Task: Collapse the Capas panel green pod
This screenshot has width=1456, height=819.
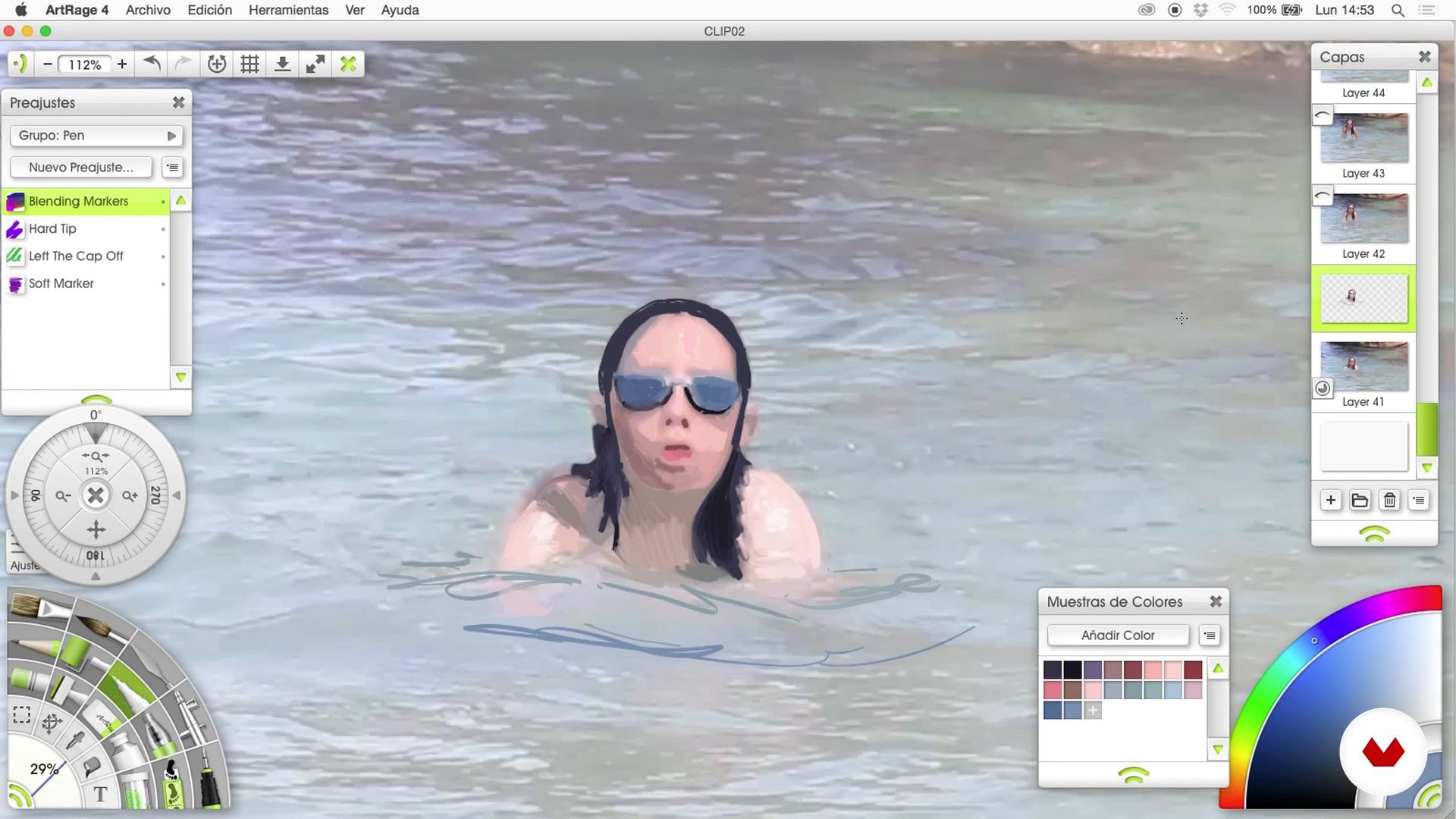Action: [1374, 534]
